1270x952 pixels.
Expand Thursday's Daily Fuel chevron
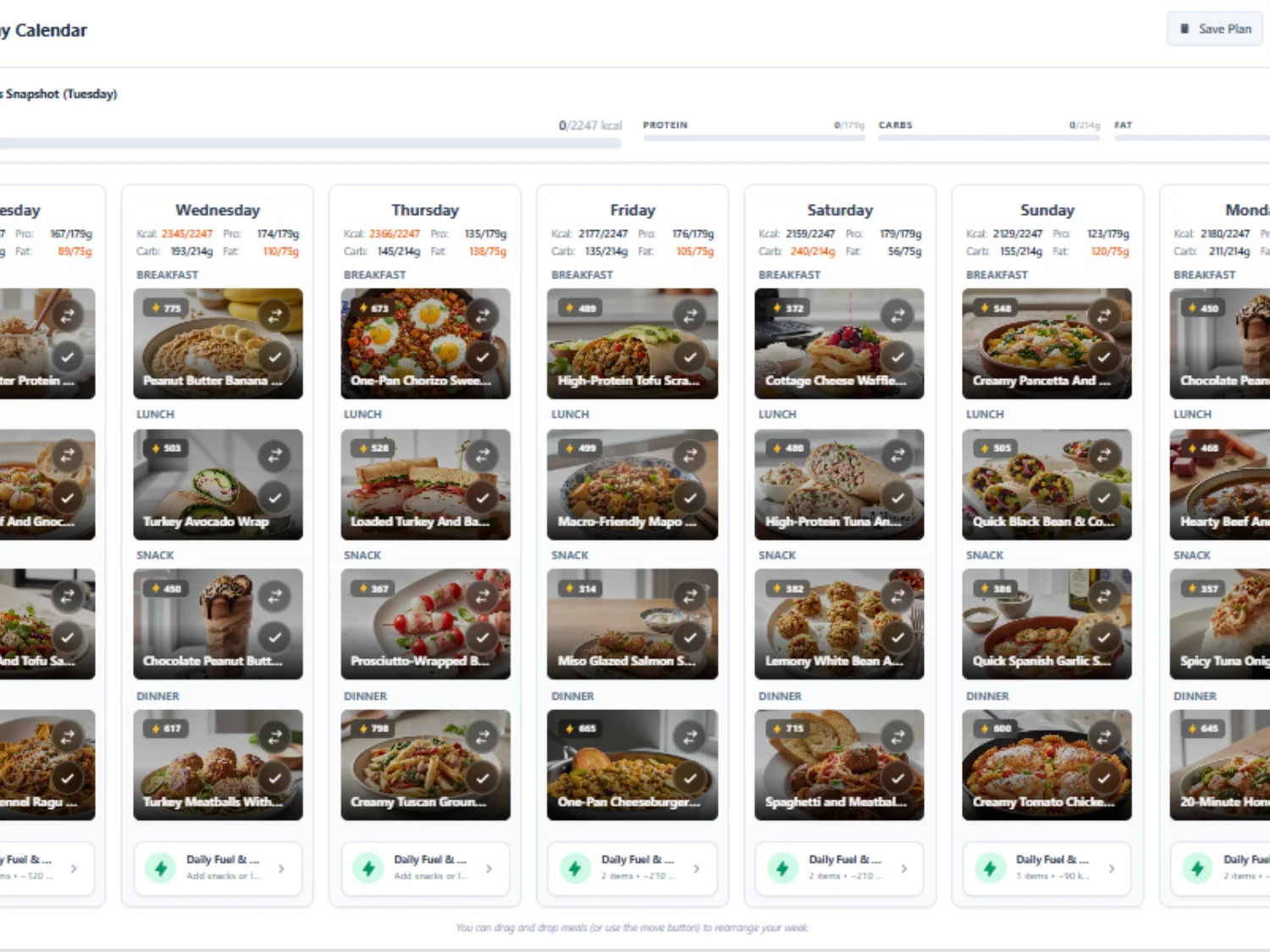pyautogui.click(x=489, y=868)
